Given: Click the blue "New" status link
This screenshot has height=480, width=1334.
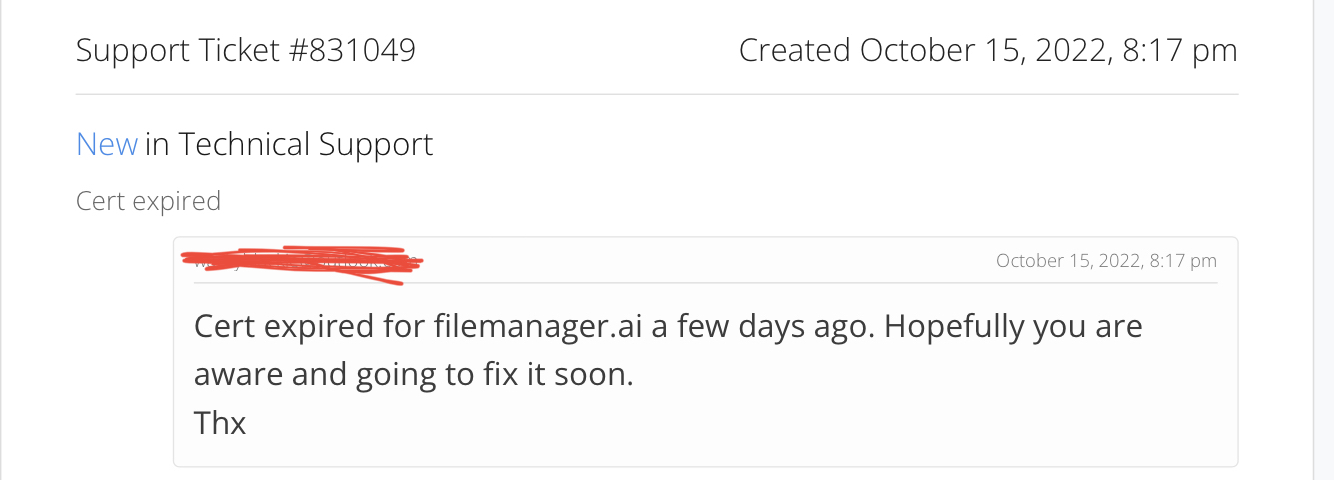Looking at the screenshot, I should coord(106,145).
